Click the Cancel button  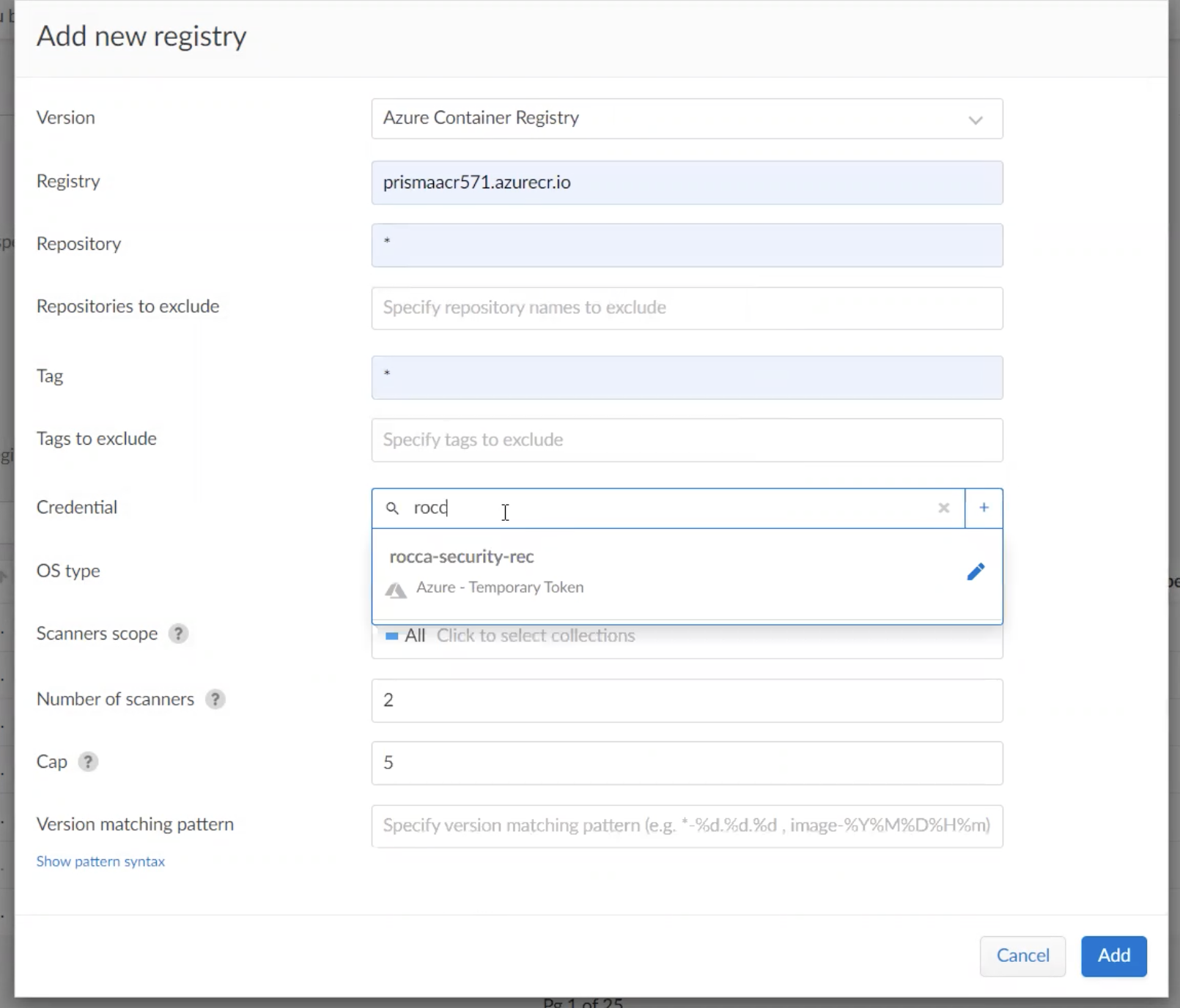pos(1022,956)
